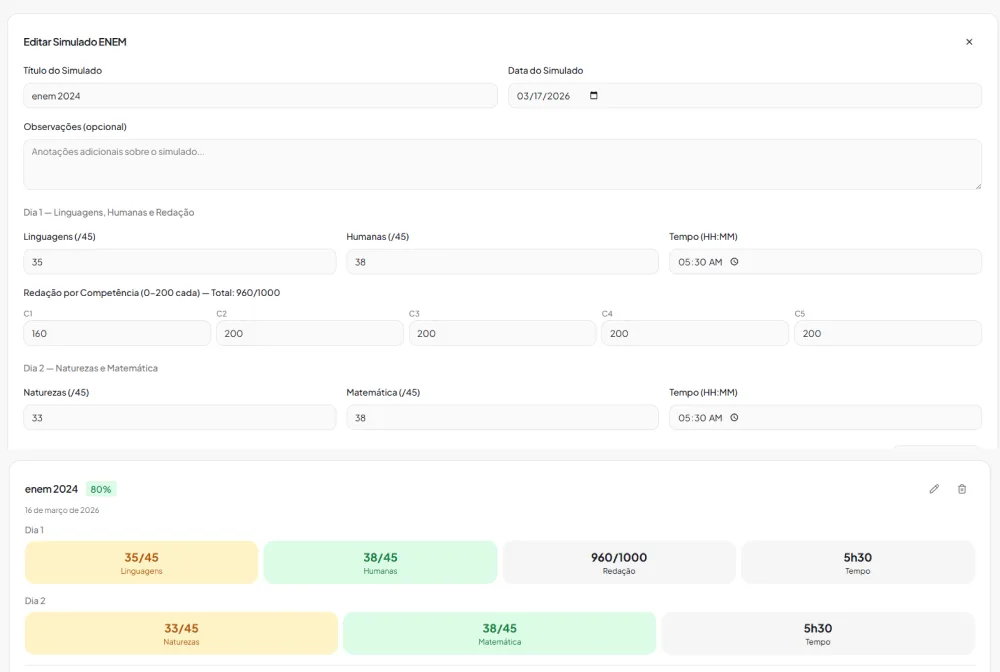Screen dimensions: 1000x672
Task: Close the Editar Simulado ENEM dialog
Action: tap(969, 42)
